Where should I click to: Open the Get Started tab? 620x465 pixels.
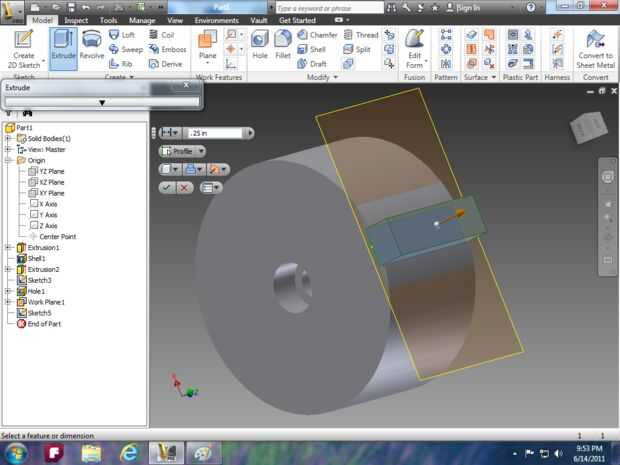[x=297, y=20]
